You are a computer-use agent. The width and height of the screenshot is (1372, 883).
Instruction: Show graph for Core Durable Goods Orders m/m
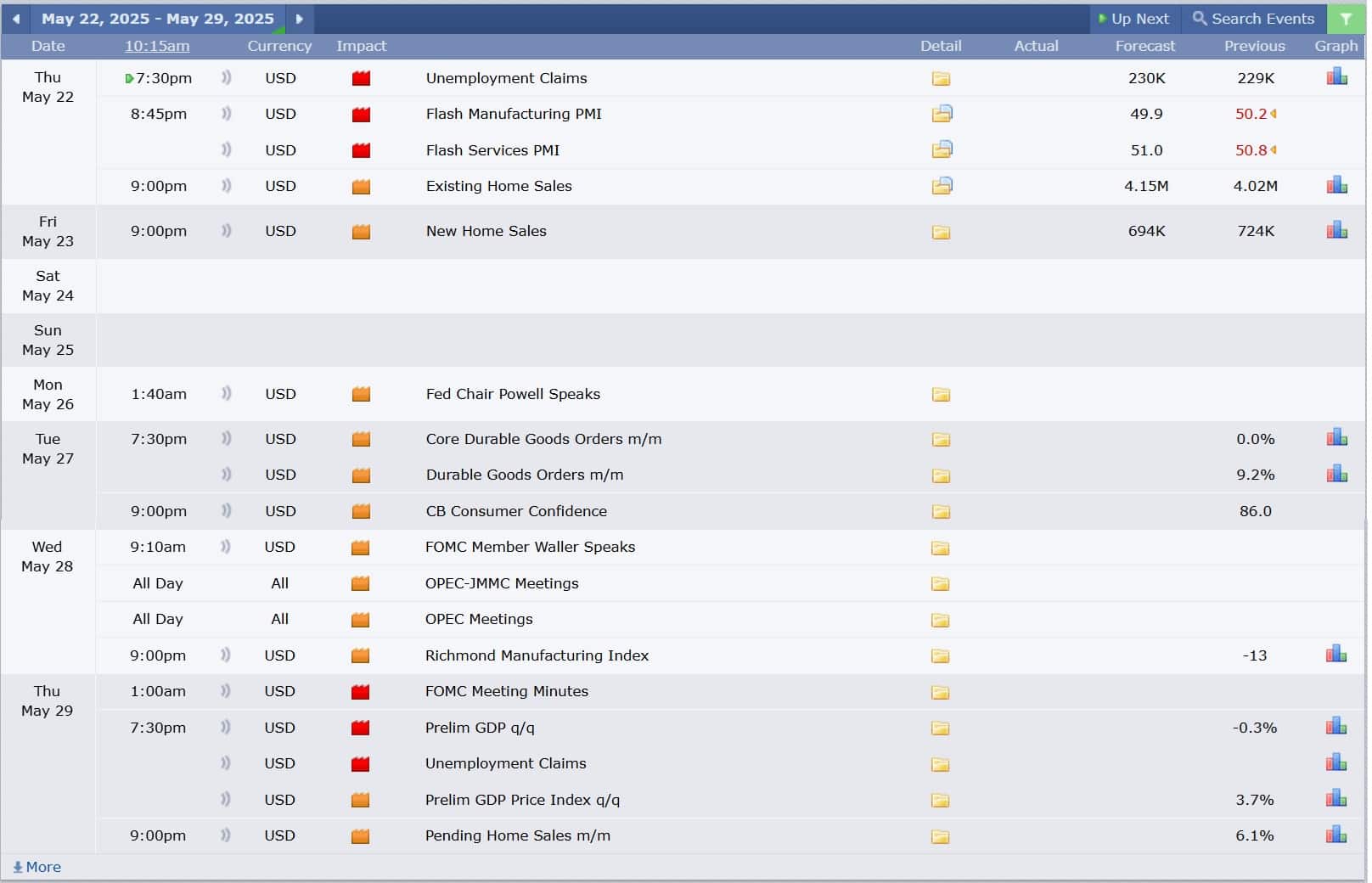(1337, 437)
